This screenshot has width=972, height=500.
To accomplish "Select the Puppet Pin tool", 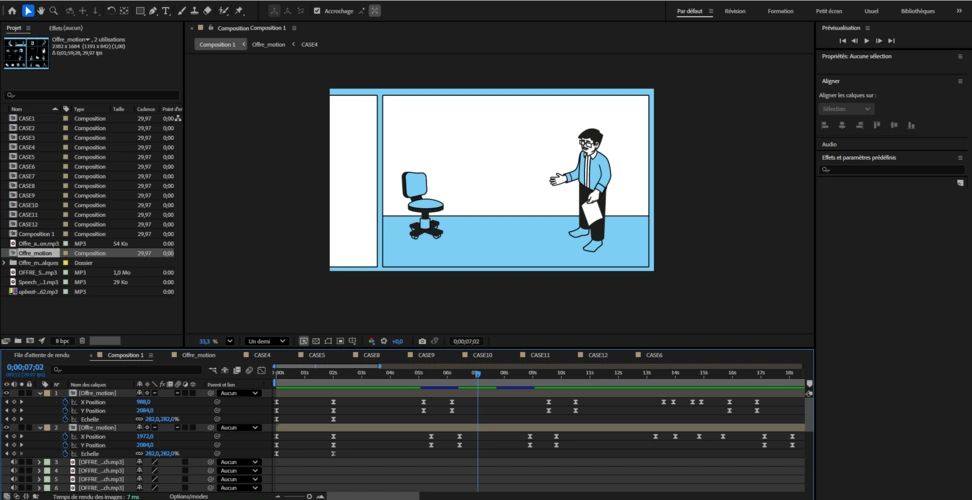I will click(239, 11).
